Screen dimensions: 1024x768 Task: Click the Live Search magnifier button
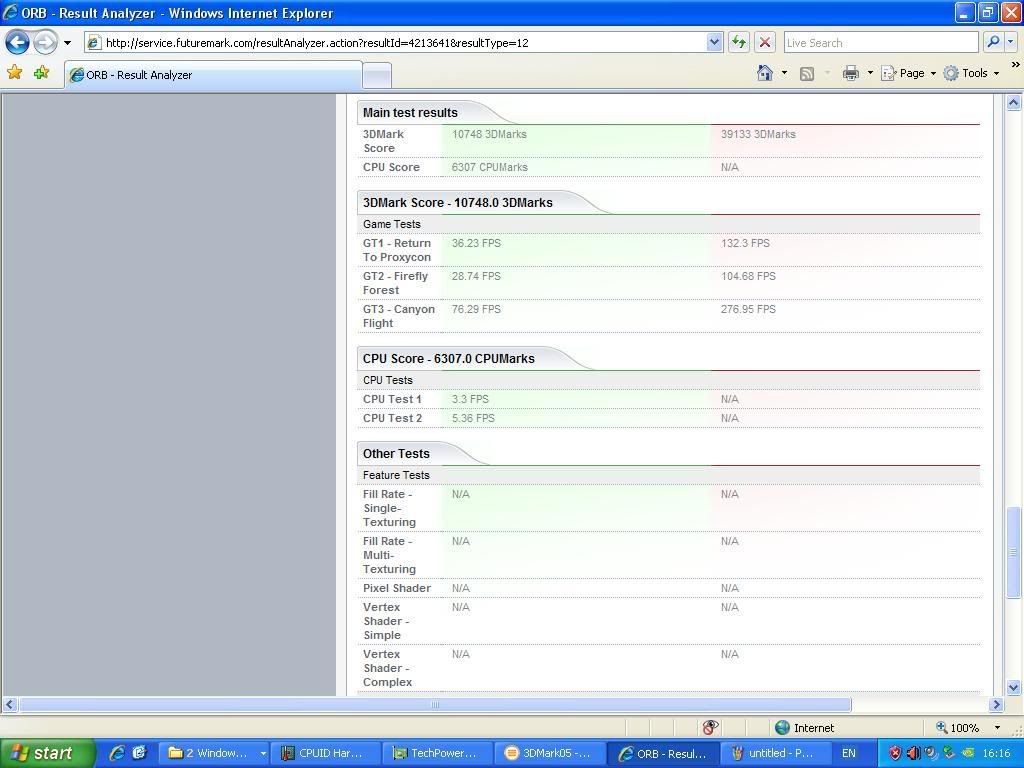(x=993, y=42)
